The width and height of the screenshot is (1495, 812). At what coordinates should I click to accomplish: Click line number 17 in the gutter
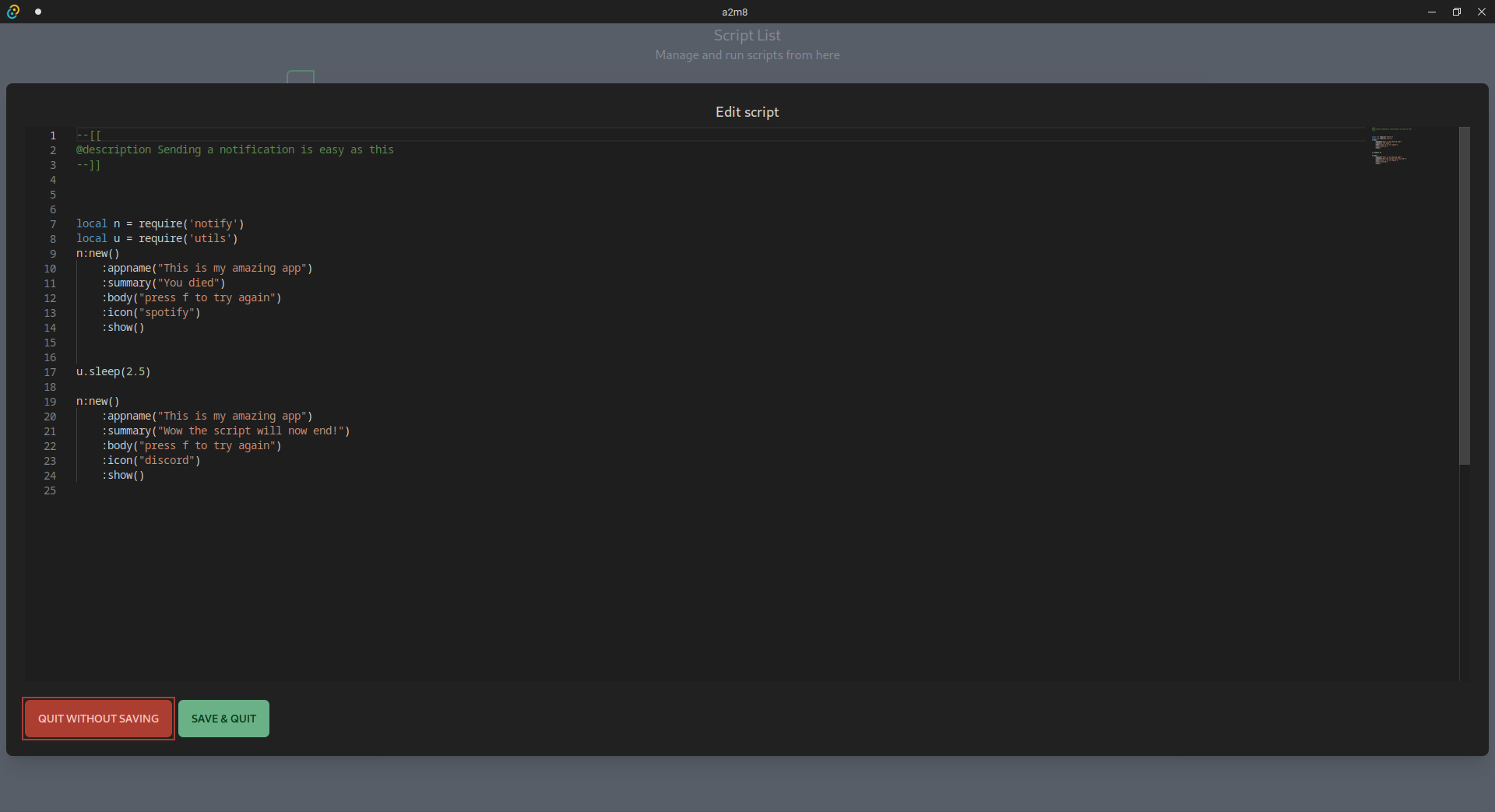[50, 372]
